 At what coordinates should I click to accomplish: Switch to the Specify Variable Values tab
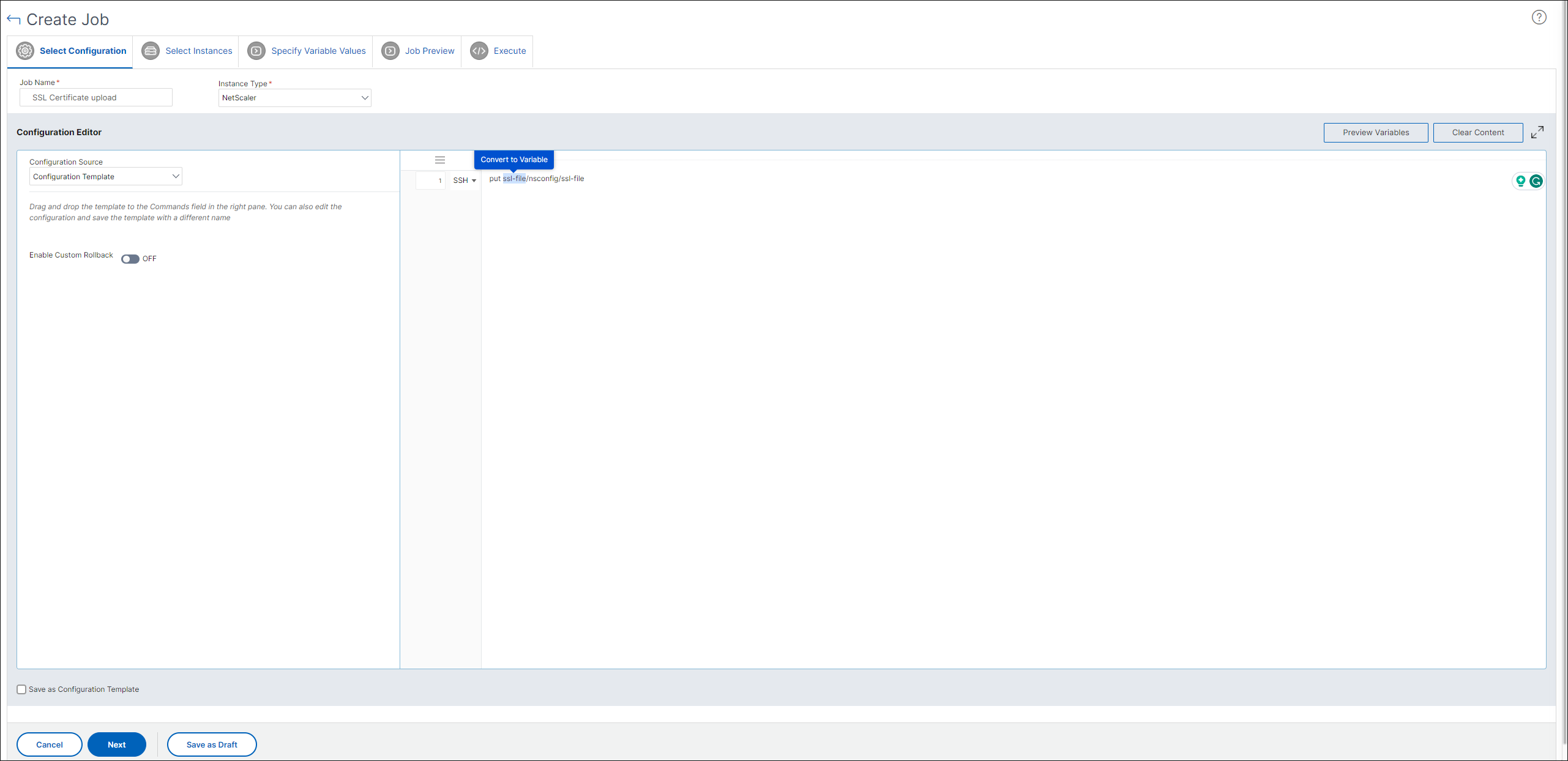click(x=307, y=51)
